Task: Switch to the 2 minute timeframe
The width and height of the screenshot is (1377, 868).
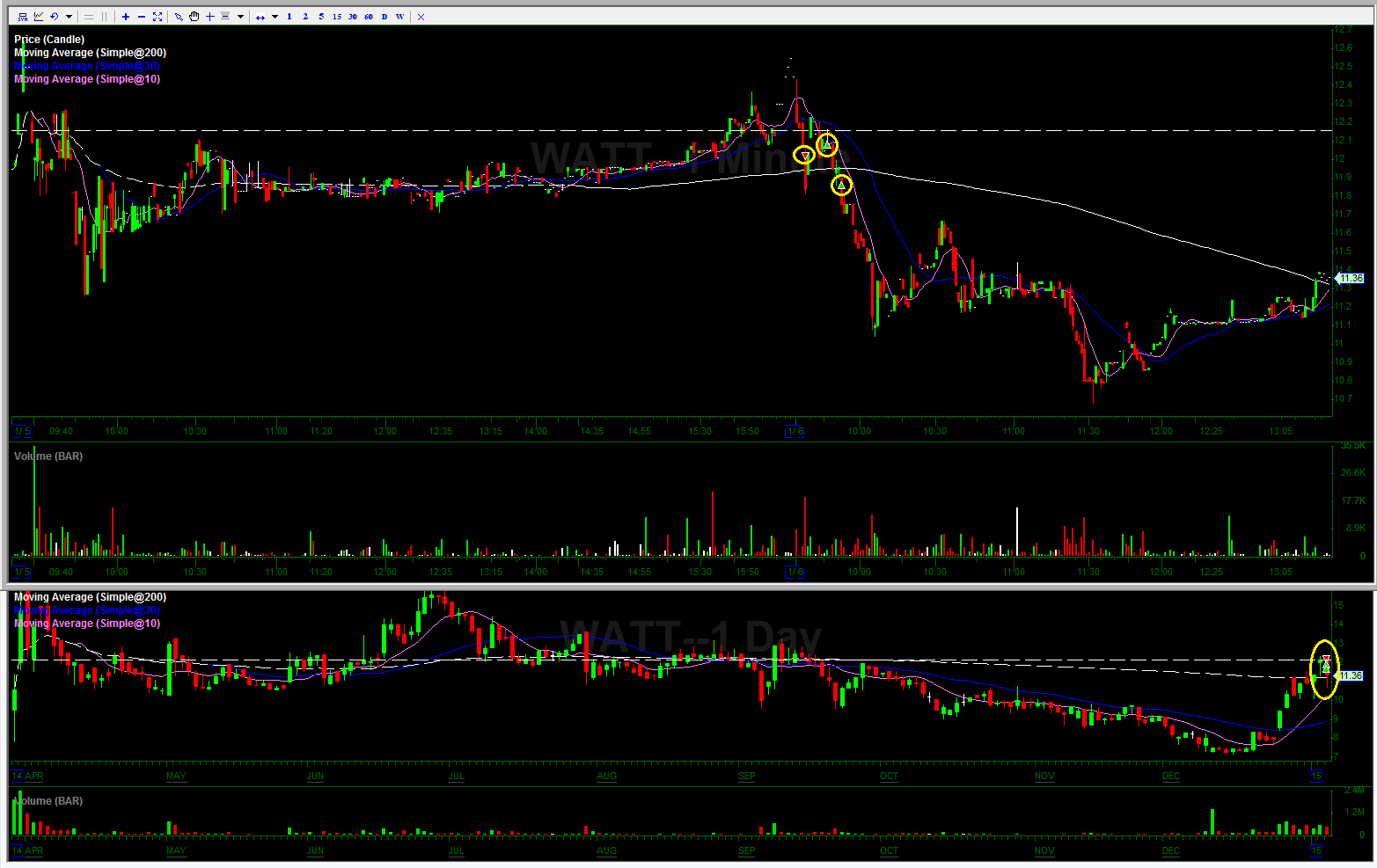Action: (305, 17)
